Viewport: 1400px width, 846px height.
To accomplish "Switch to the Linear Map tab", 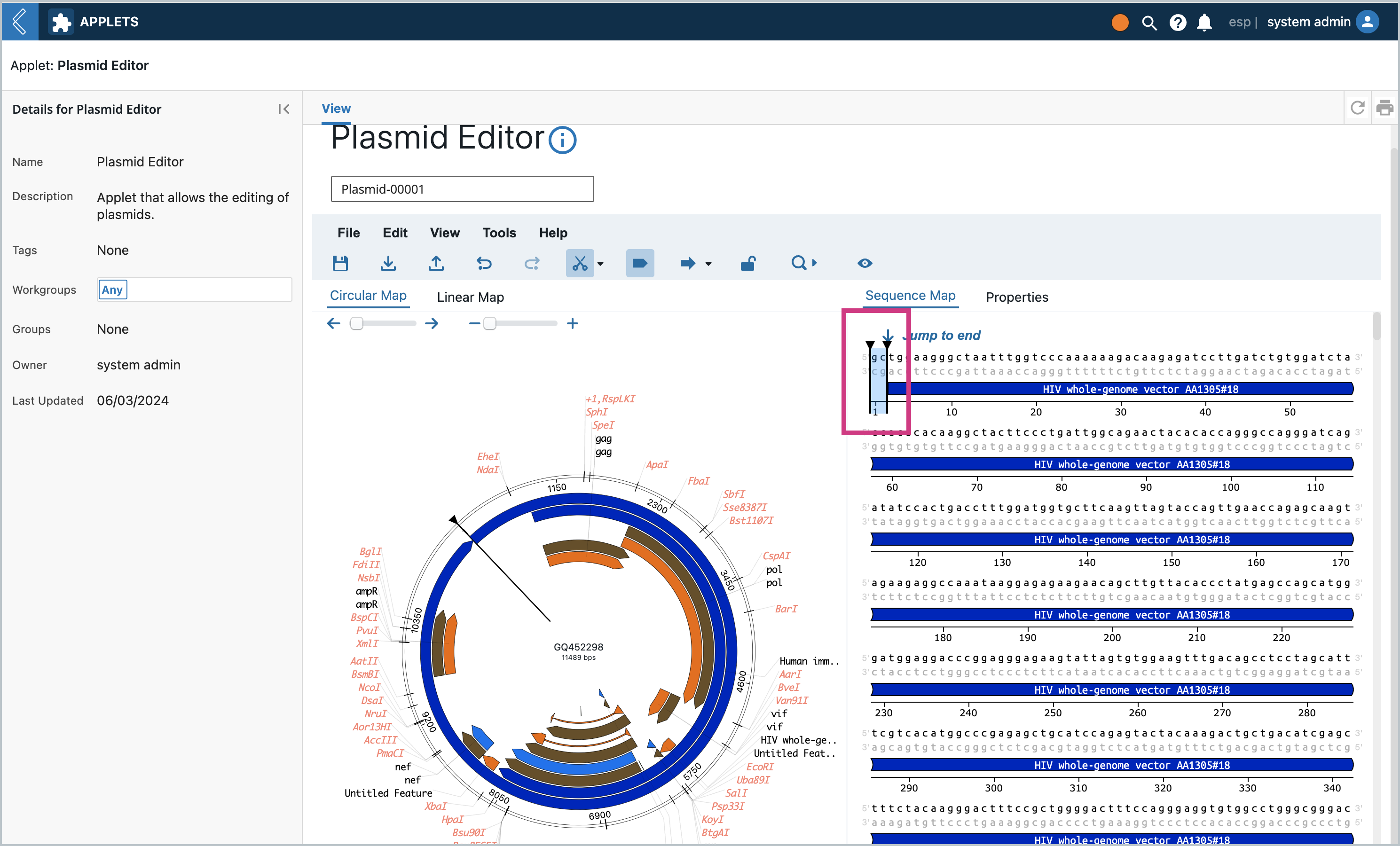I will [x=470, y=297].
